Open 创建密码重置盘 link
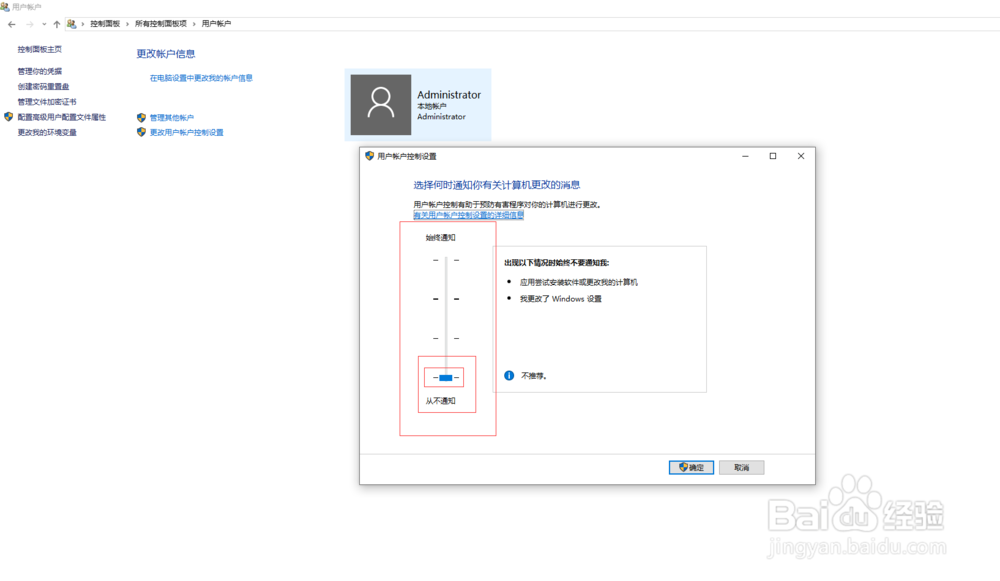The height and width of the screenshot is (581, 1000). click(x=43, y=87)
